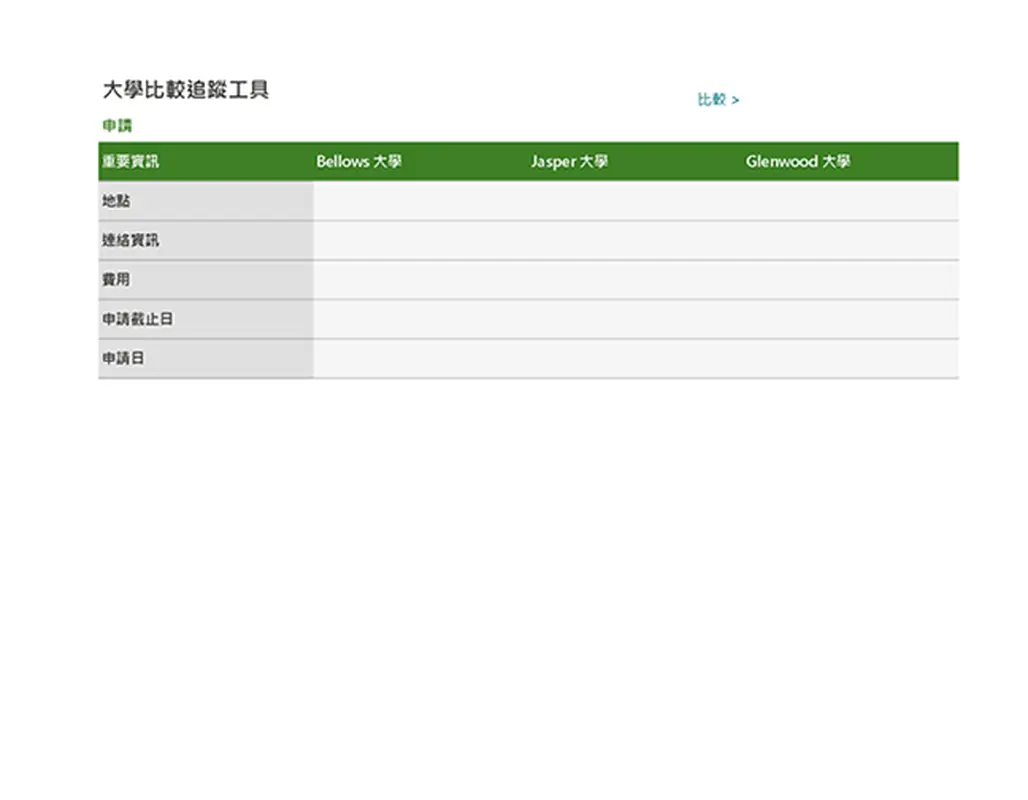Screen dimensions: 1028x800
Task: Select the 費用 cell for Bellows 大學
Action: click(x=420, y=280)
